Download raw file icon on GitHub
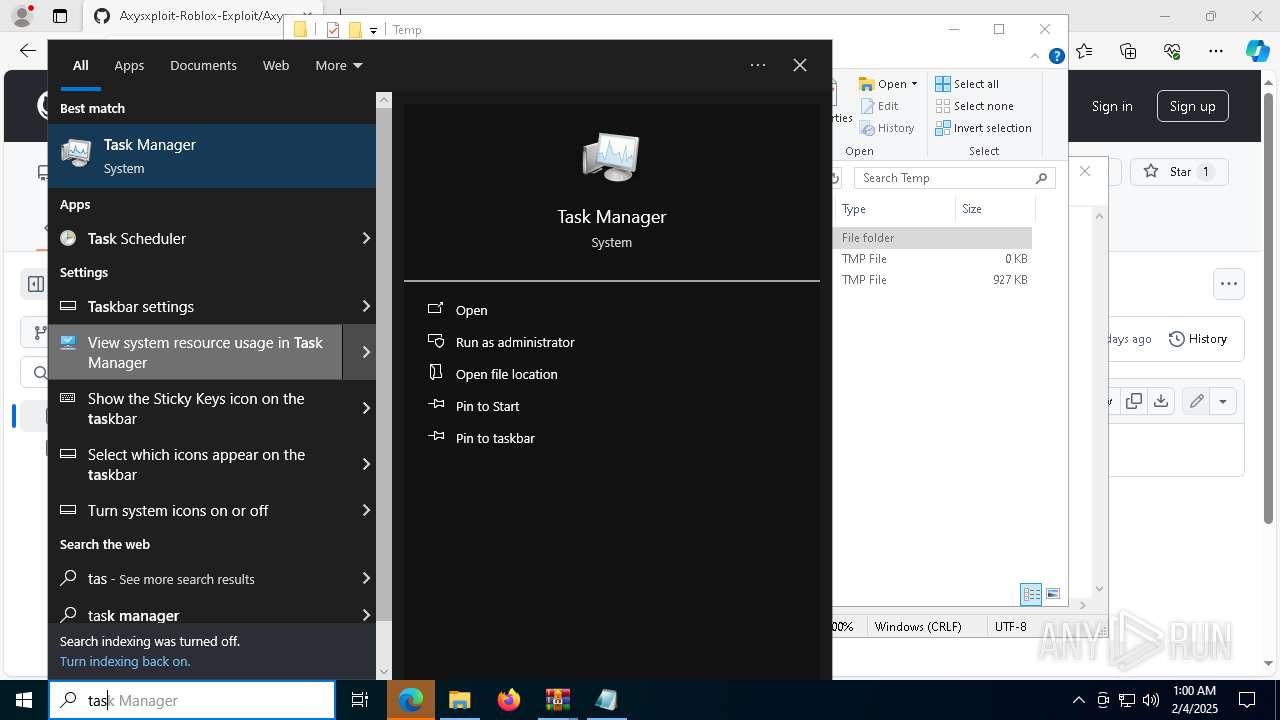 pyautogui.click(x=1160, y=401)
